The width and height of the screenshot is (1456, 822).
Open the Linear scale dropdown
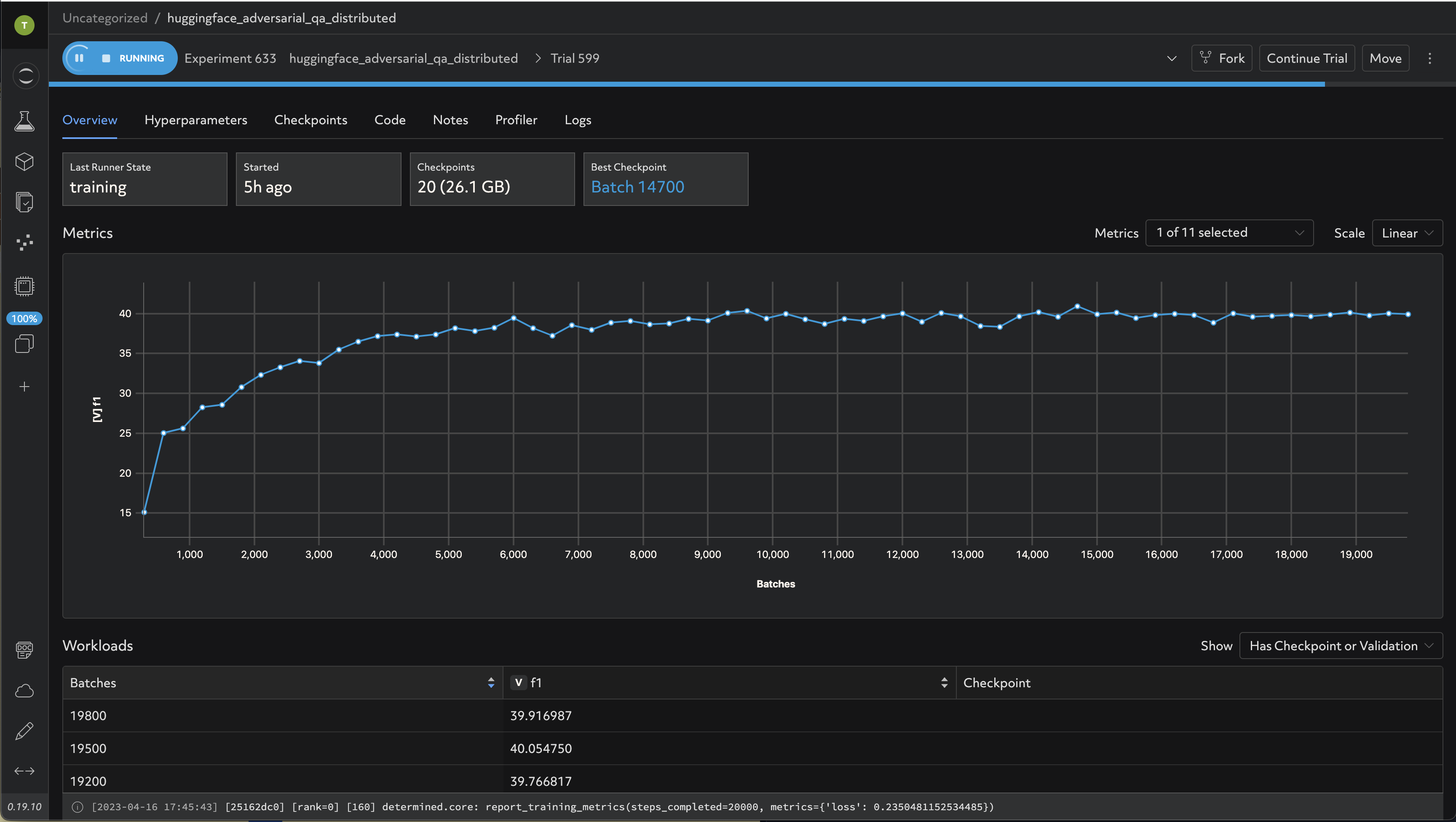tap(1406, 233)
